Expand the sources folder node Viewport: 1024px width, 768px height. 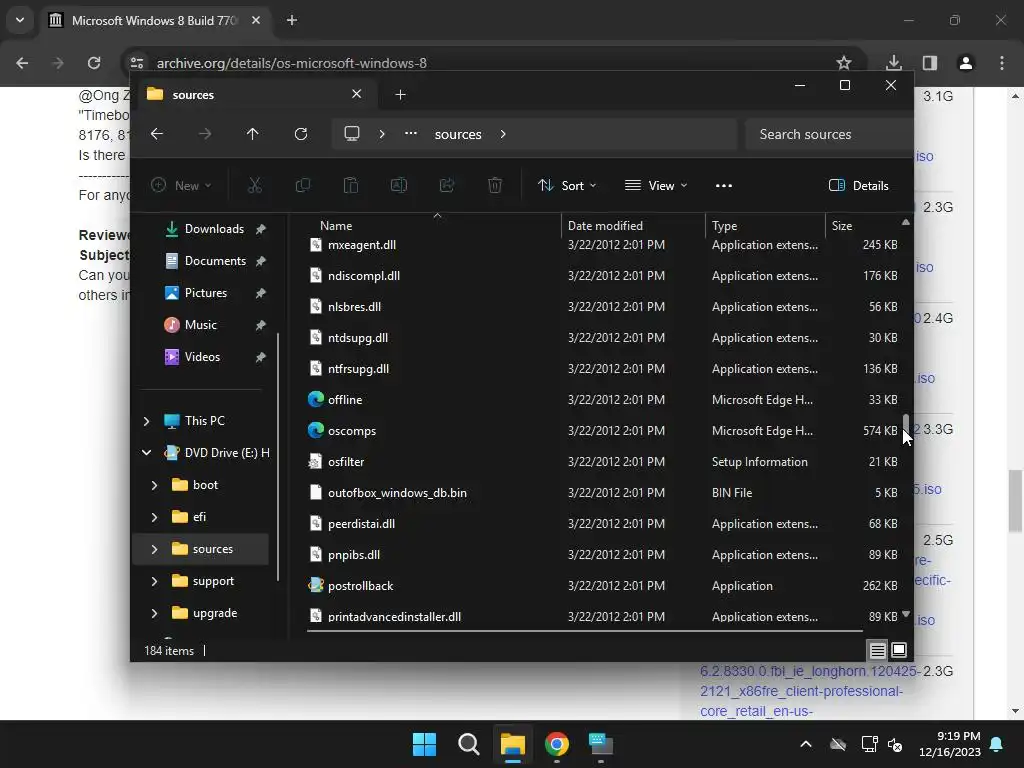pyautogui.click(x=154, y=549)
